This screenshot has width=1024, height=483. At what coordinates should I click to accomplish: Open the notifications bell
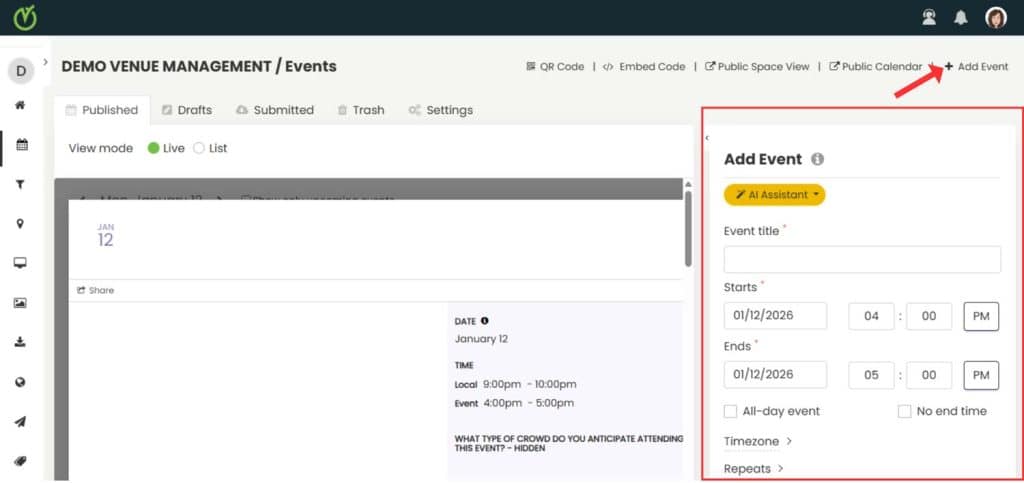click(x=961, y=18)
